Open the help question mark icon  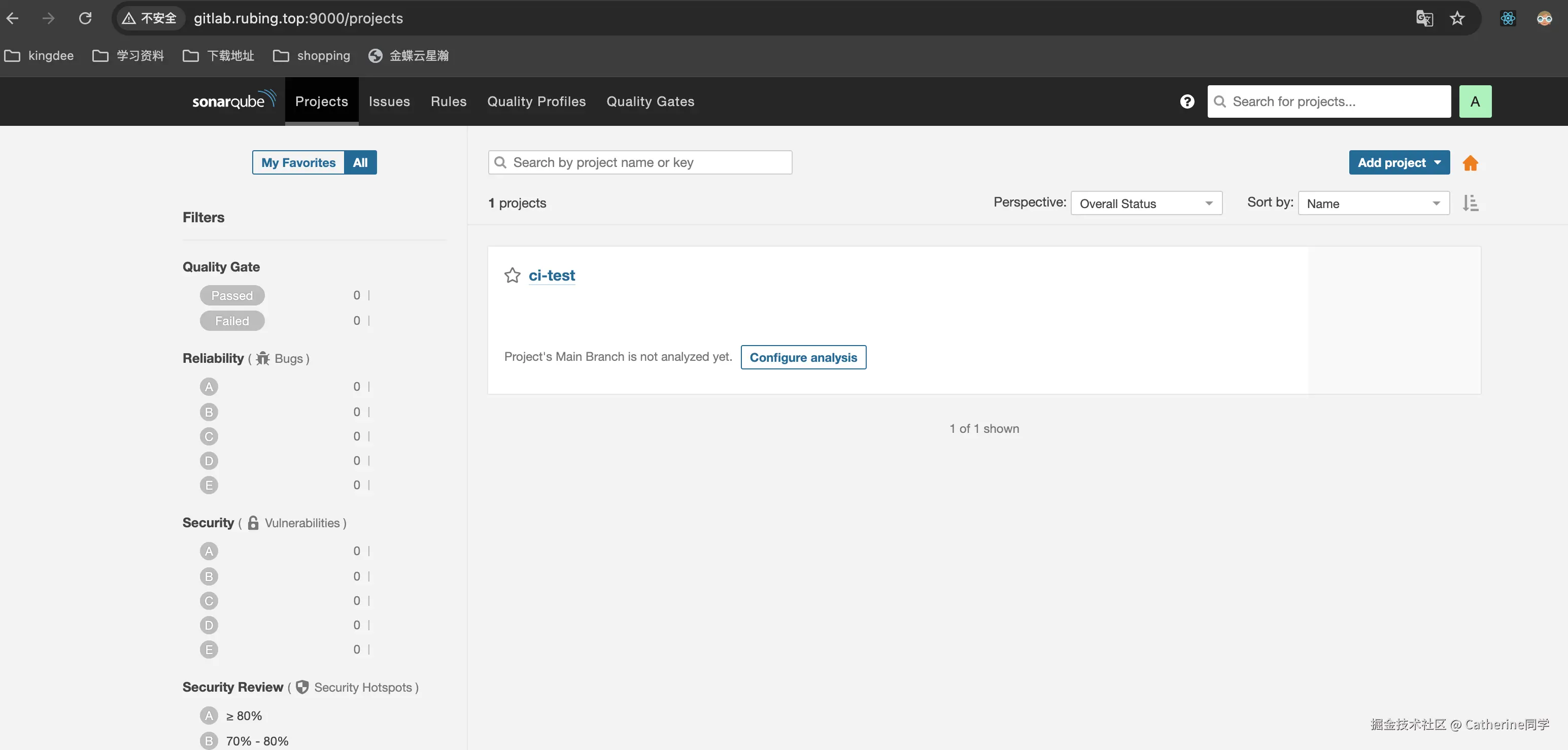click(1186, 101)
